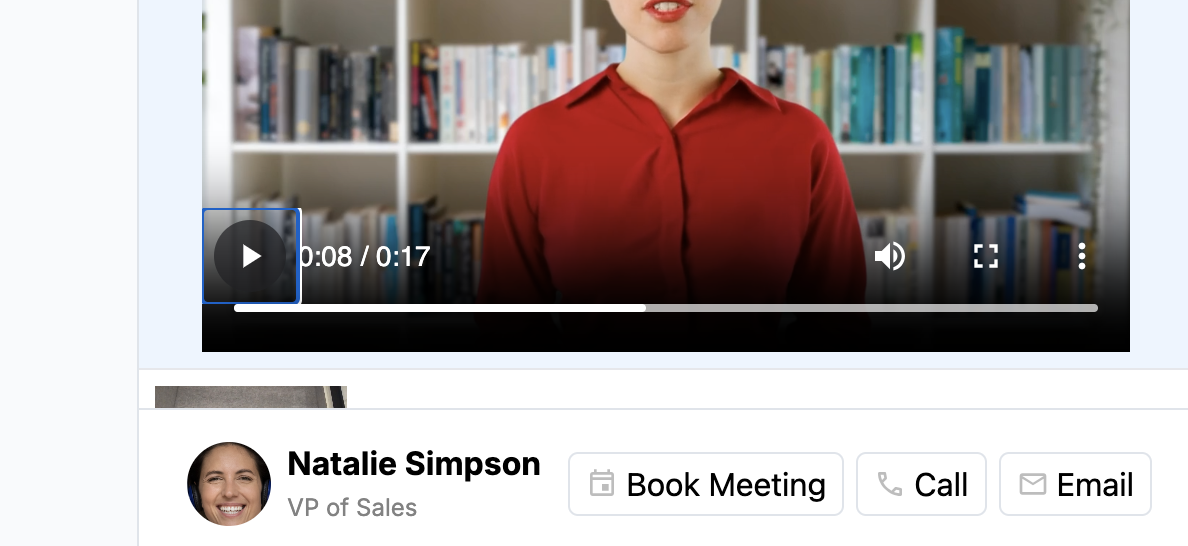Viewport: 1188px width, 546px height.
Task: Open the video's three-dot more options
Action: 1082,256
